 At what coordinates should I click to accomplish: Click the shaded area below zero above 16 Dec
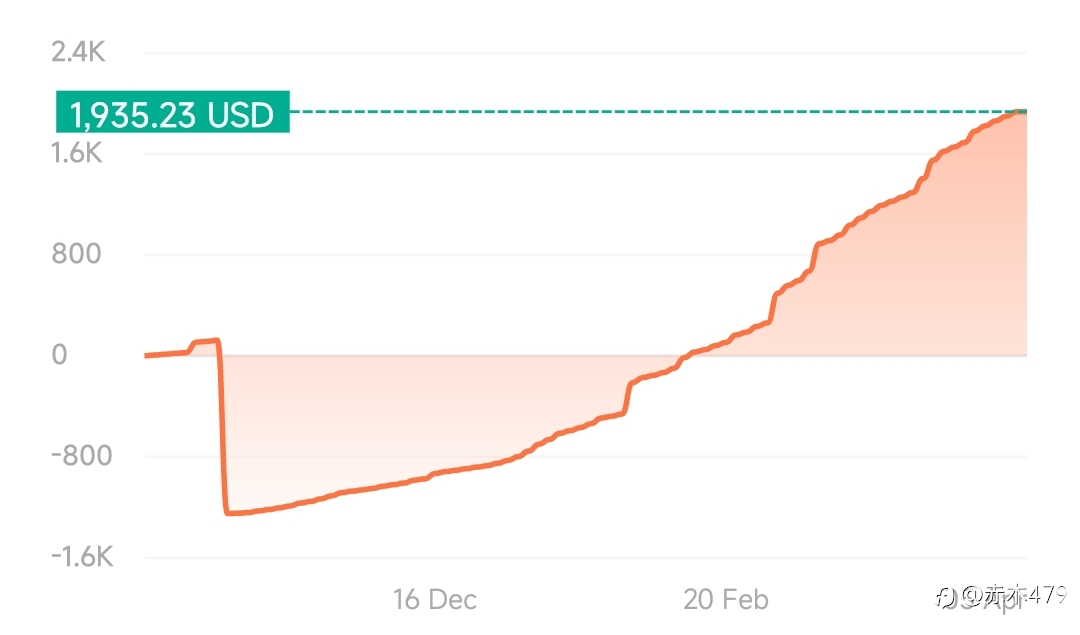pyautogui.click(x=434, y=413)
